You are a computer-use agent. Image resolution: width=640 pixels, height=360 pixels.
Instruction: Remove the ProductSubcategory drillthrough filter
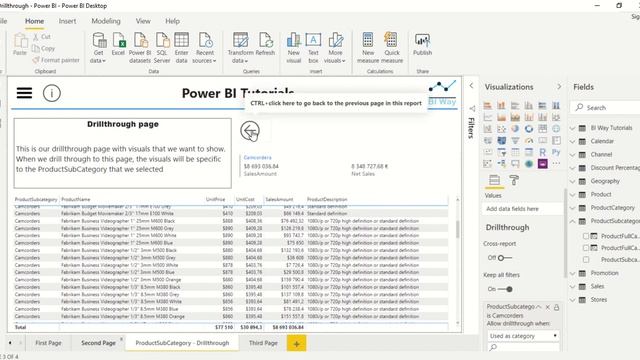548,307
